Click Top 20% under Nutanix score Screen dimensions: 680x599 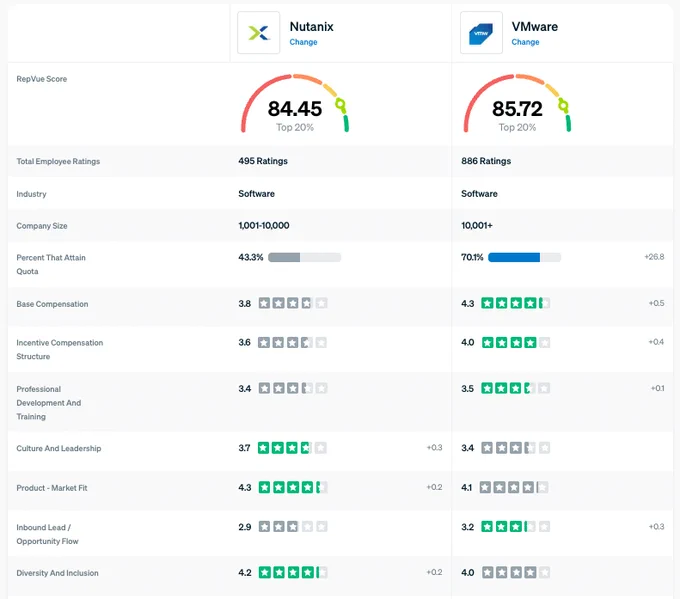point(295,127)
